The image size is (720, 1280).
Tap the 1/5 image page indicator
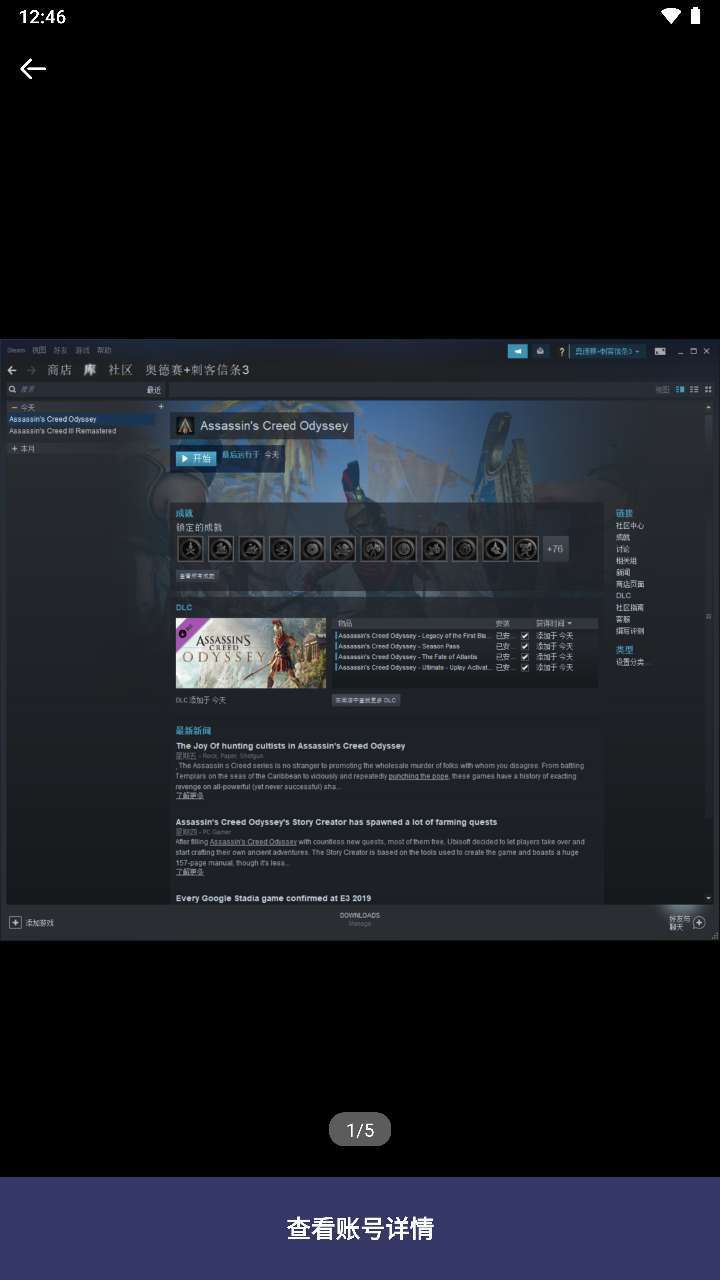[x=360, y=1130]
